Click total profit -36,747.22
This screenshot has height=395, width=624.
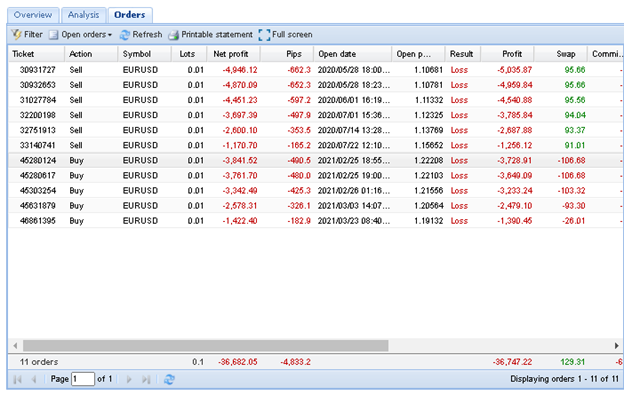[x=513, y=362]
